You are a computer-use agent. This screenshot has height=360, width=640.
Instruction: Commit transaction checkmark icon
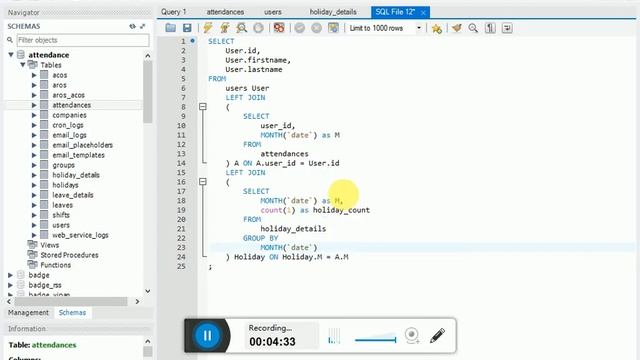300,28
